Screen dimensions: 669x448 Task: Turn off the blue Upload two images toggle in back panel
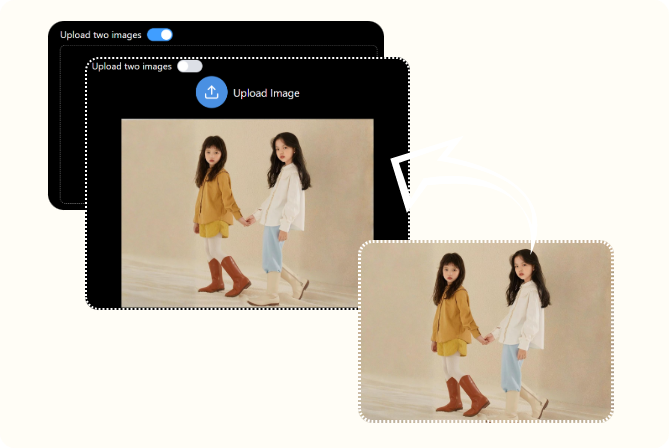(x=160, y=35)
